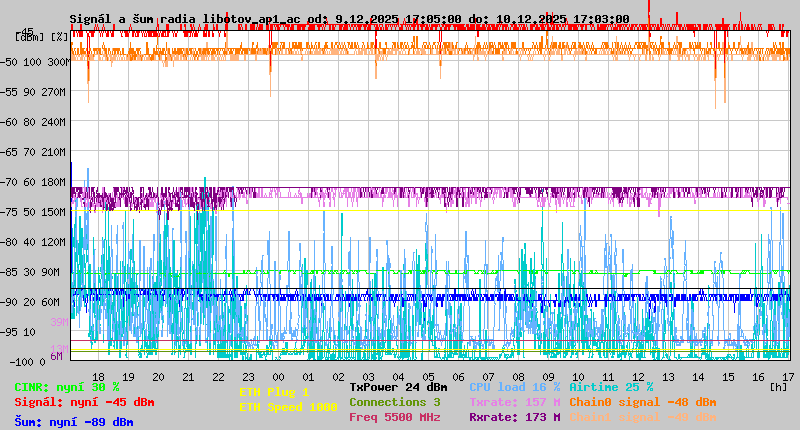Click the '-50 100 300M' axis label
Screen dimensions: 800x430
point(35,62)
